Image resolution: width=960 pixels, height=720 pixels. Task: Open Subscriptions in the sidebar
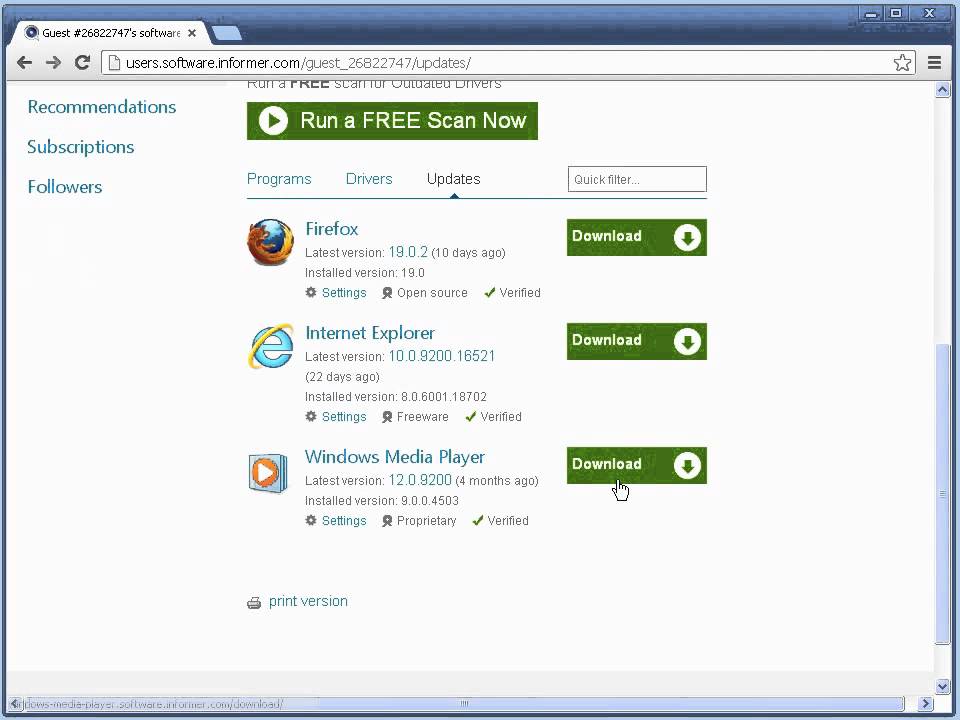pyautogui.click(x=81, y=147)
